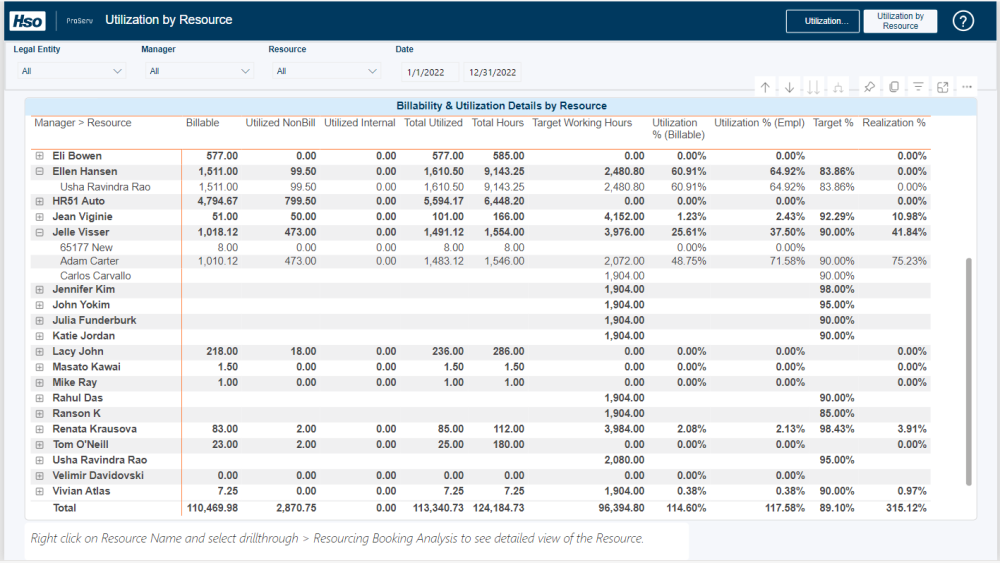Screen dimensions: 1000x563
Task: Open the Manager filter dropdown
Action: (198, 72)
